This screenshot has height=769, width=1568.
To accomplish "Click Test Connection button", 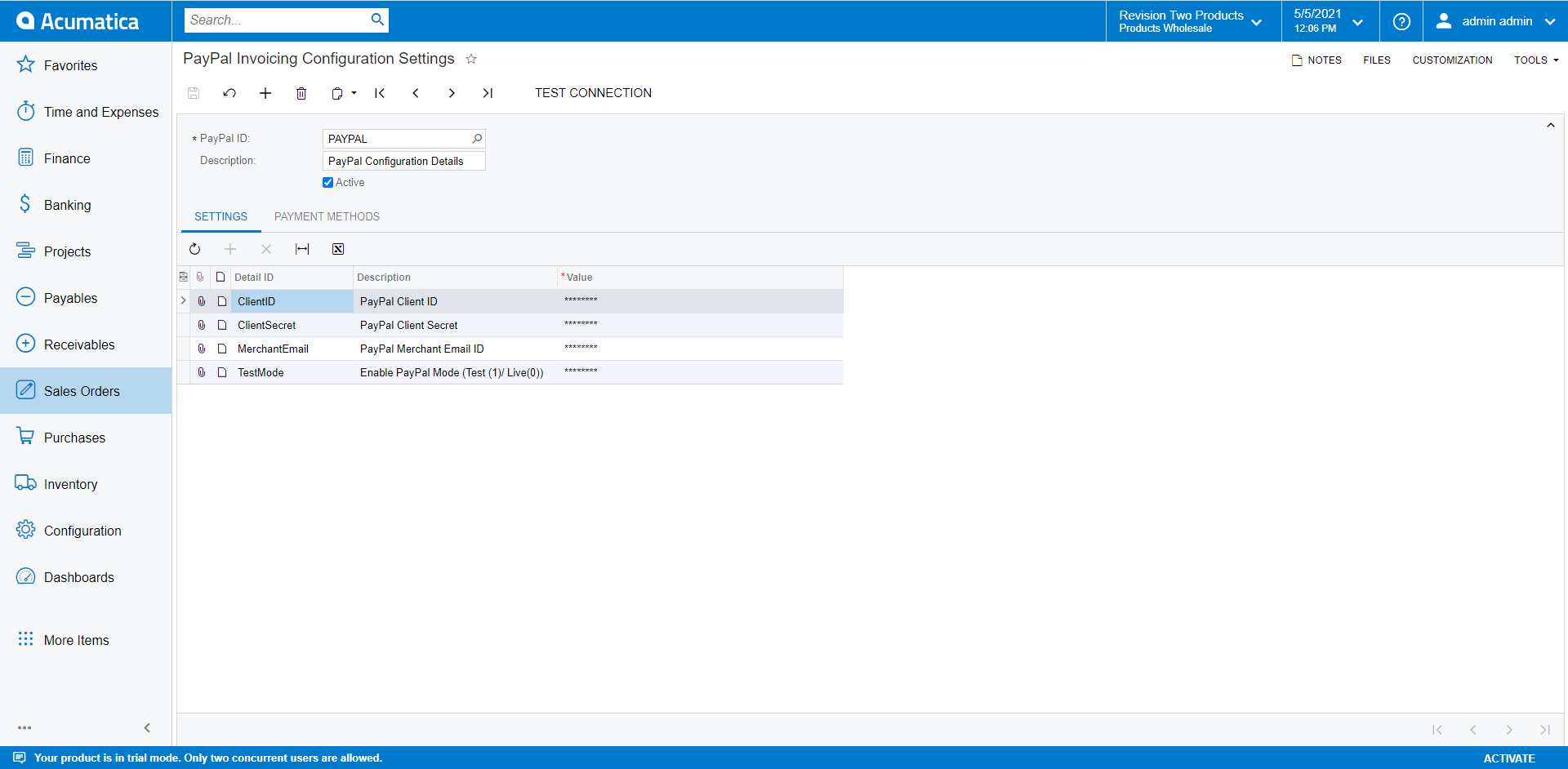I will (593, 93).
